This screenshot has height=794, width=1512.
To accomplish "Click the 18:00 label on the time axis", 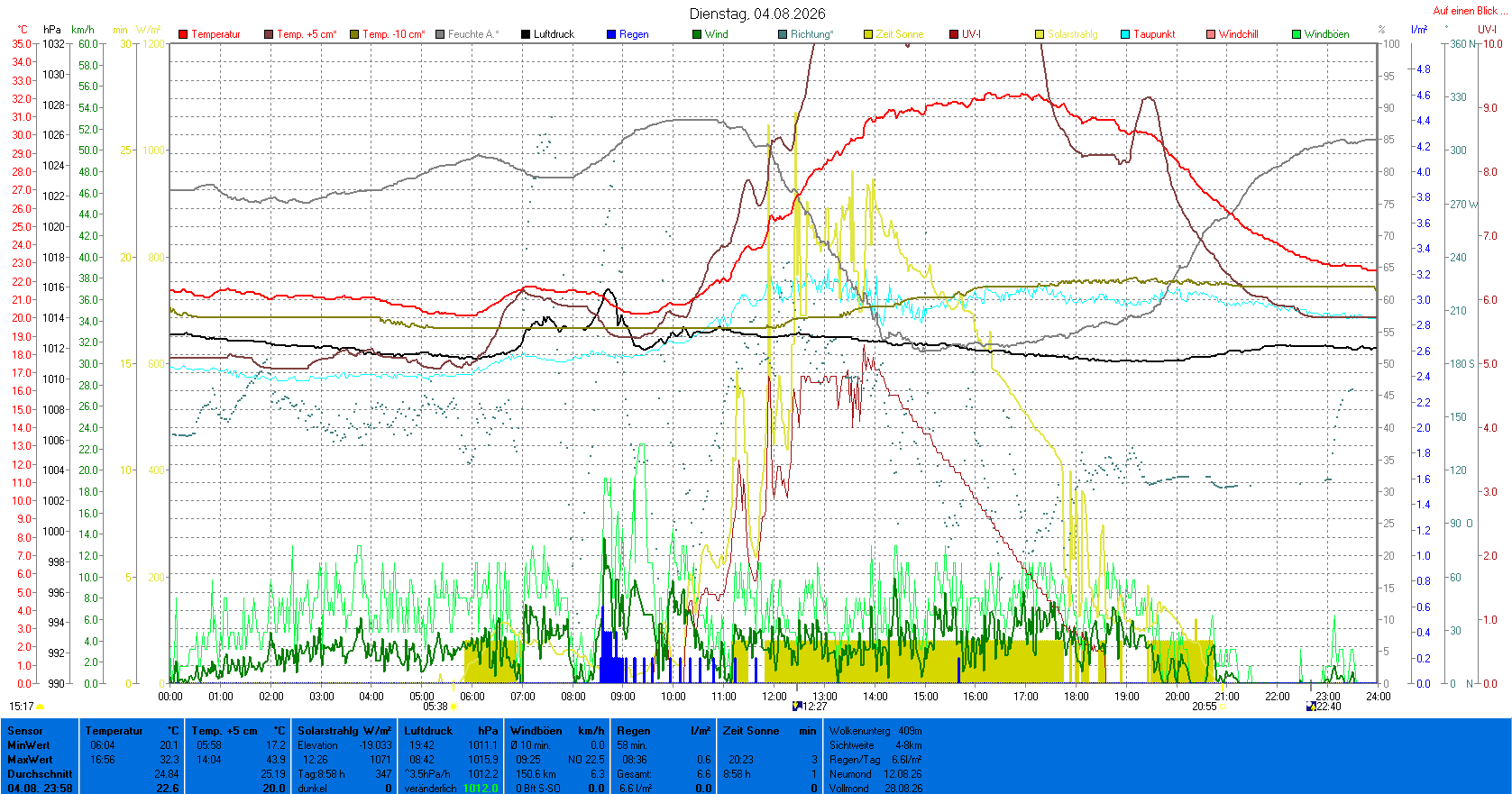I will coord(1076,696).
